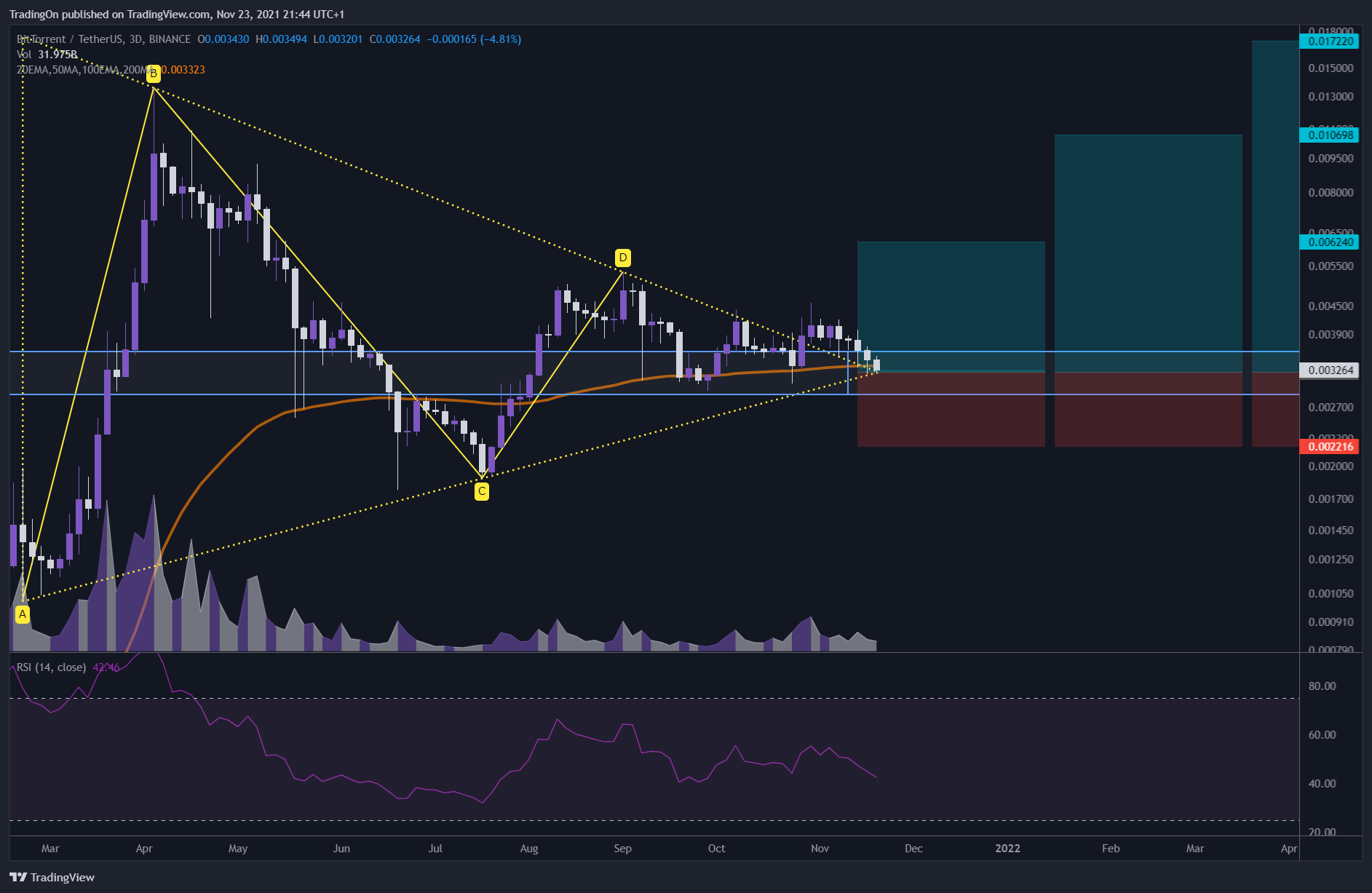The image size is (1372, 893).
Task: Select the 0.017220 target price label
Action: click(1329, 41)
